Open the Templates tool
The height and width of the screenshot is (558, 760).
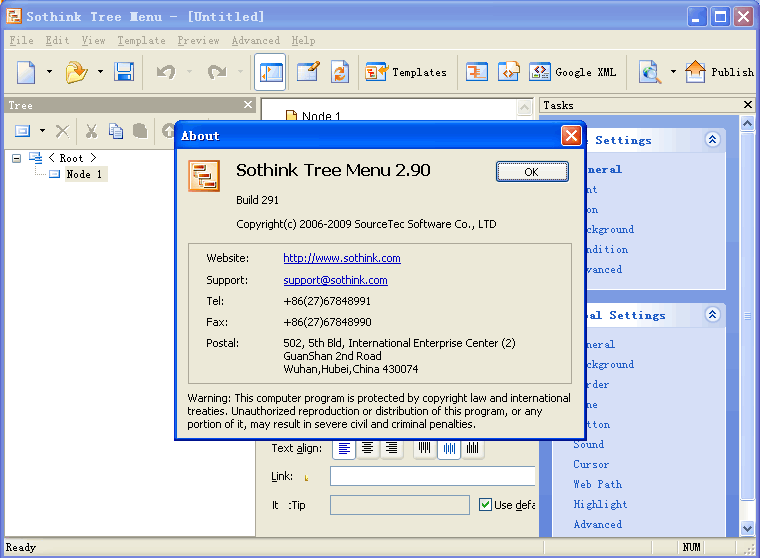pos(406,72)
